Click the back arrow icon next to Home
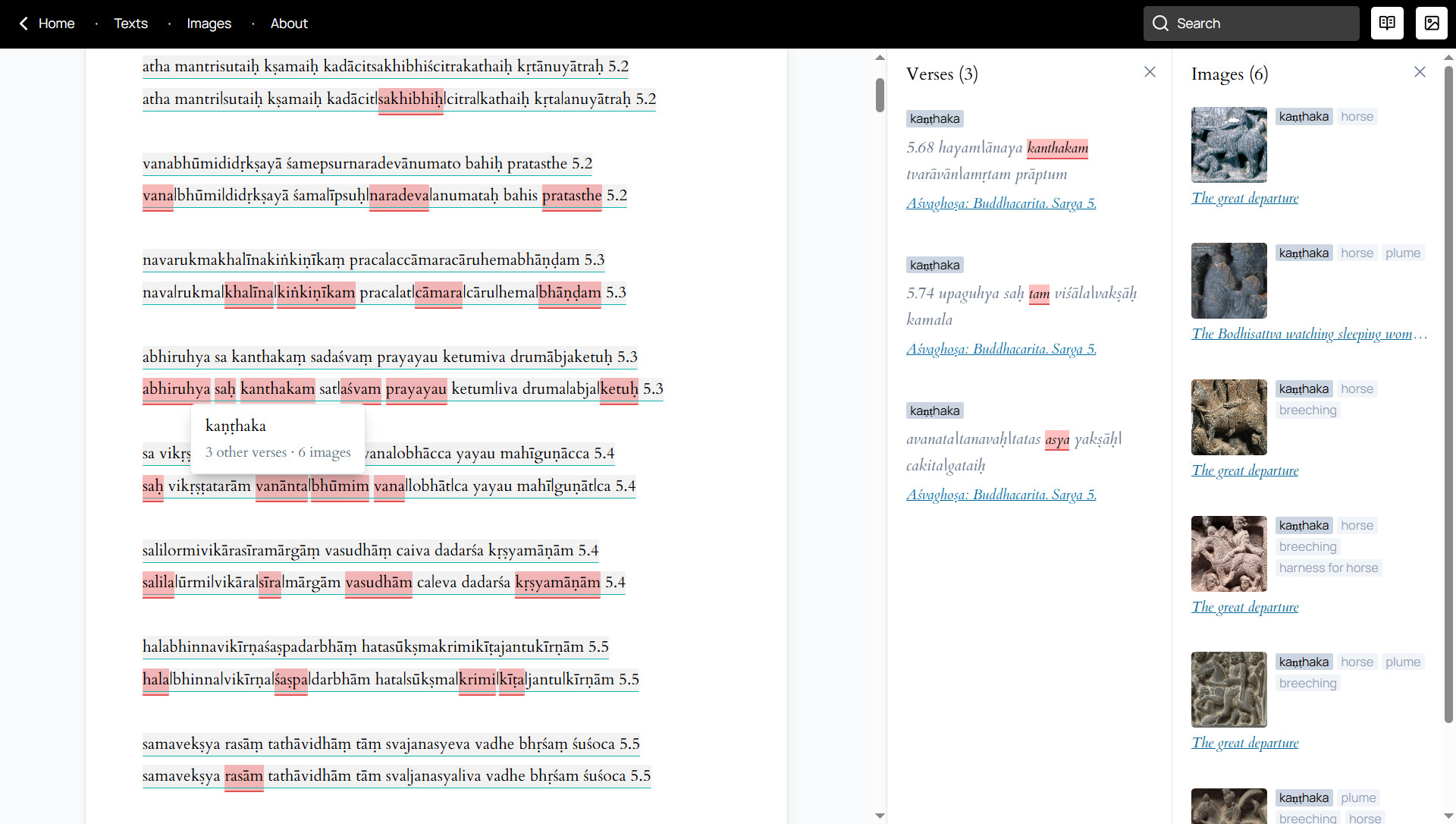Image resolution: width=1456 pixels, height=824 pixels. point(24,24)
